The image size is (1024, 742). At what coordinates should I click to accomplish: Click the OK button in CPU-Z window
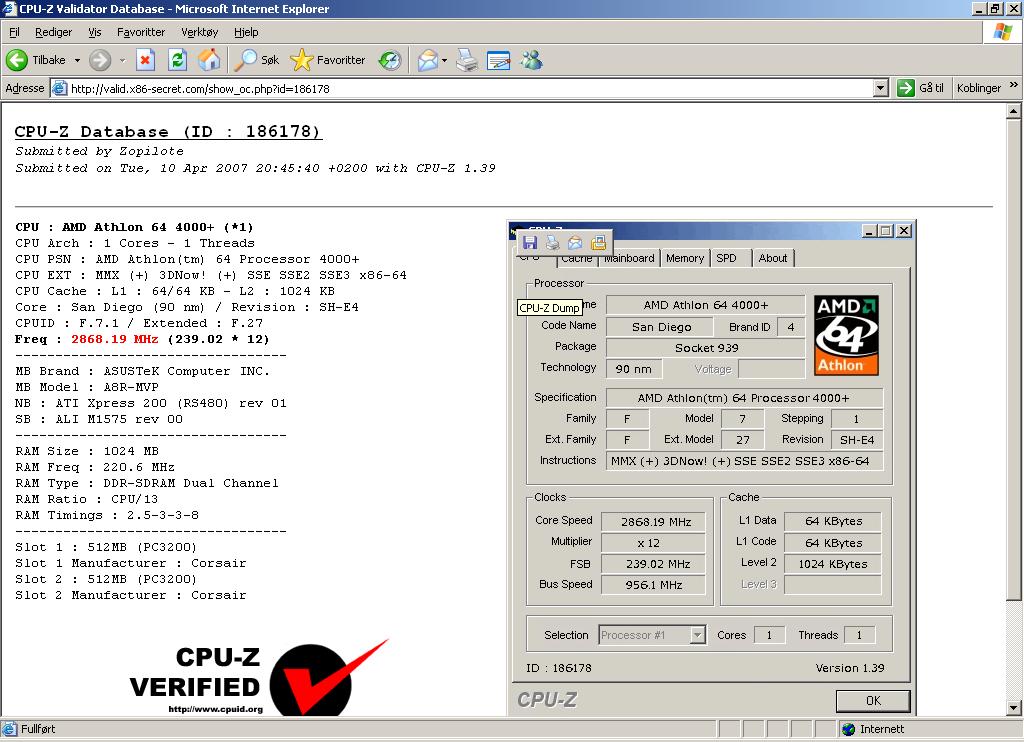tap(873, 700)
